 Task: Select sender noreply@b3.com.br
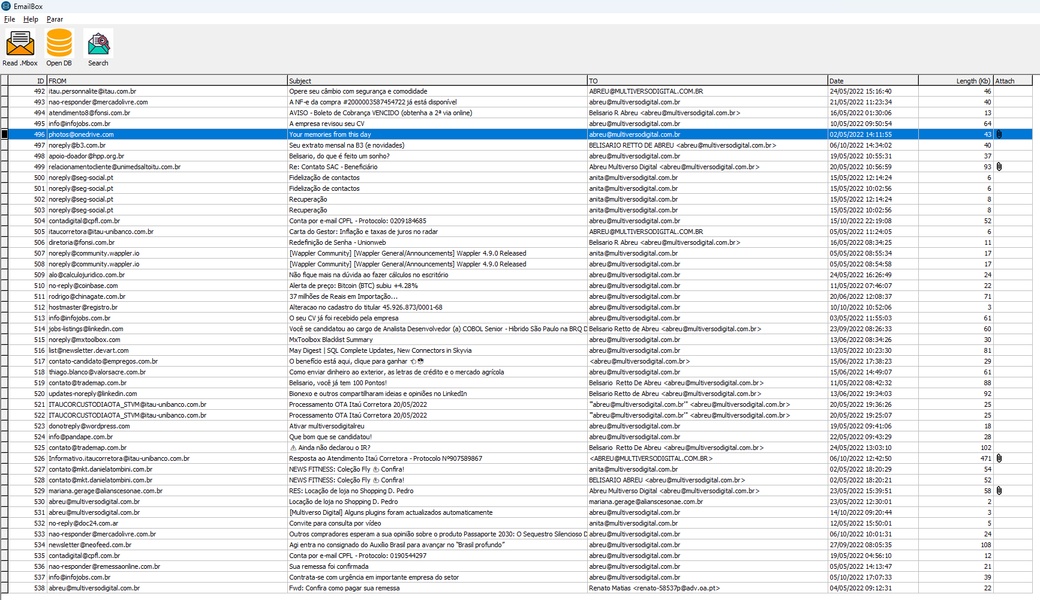[77, 145]
